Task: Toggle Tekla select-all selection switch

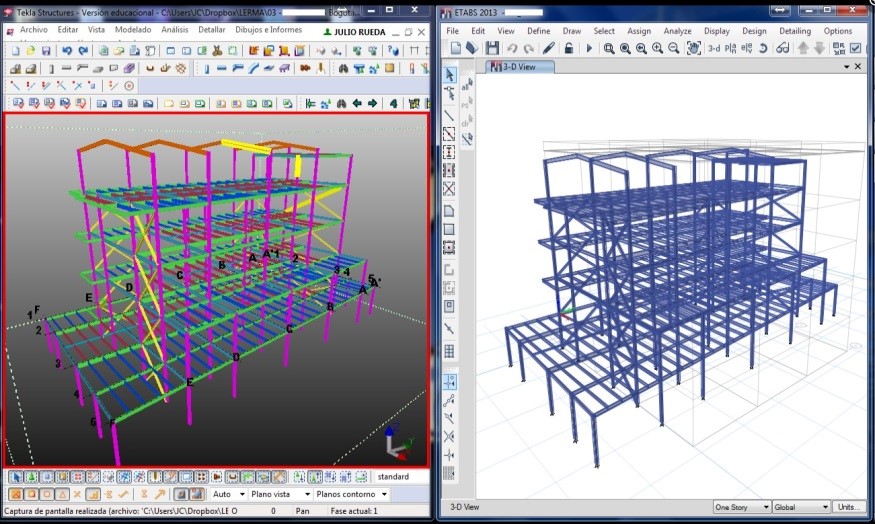Action: pyautogui.click(x=16, y=477)
